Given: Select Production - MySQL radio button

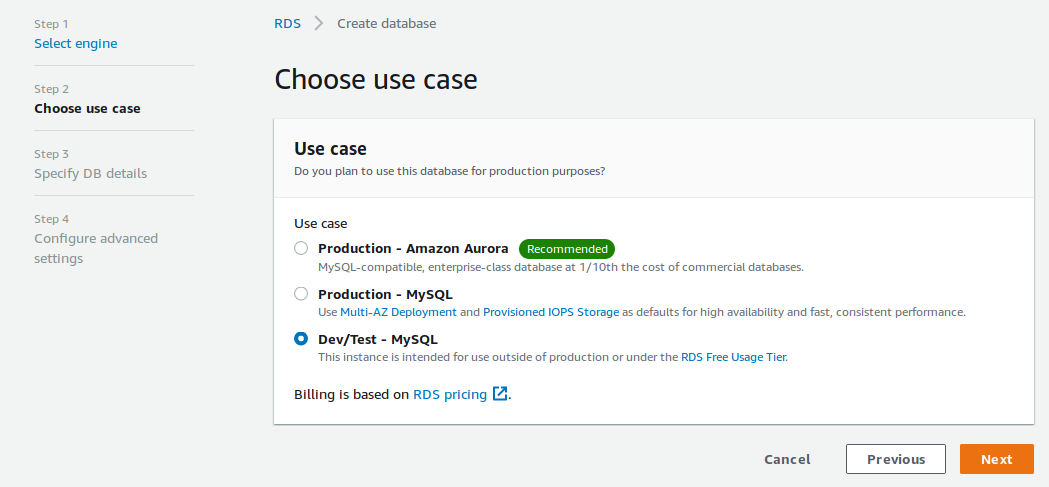Looking at the screenshot, I should pyautogui.click(x=301, y=294).
